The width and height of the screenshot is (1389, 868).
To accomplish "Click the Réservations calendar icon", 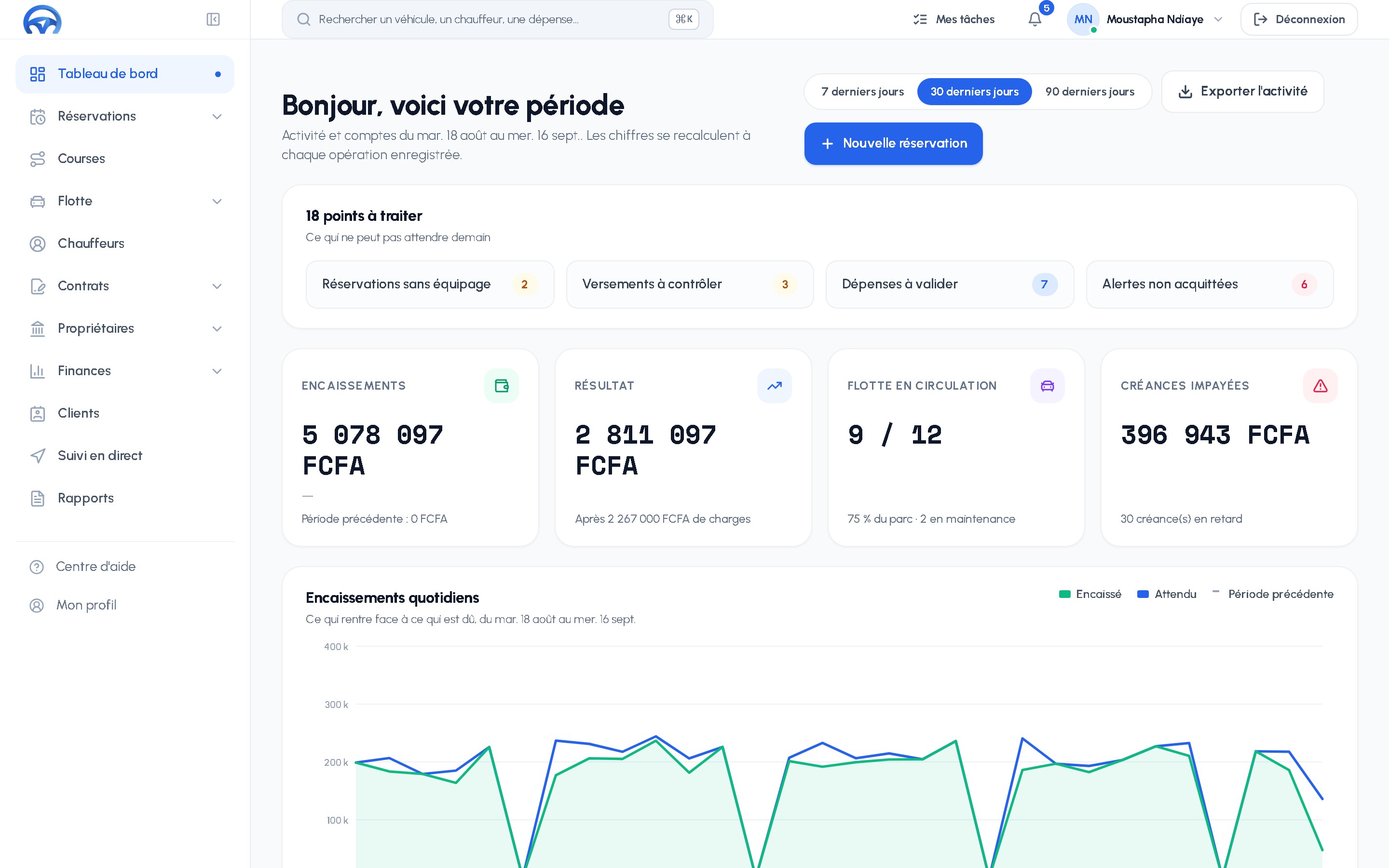I will [x=37, y=117].
